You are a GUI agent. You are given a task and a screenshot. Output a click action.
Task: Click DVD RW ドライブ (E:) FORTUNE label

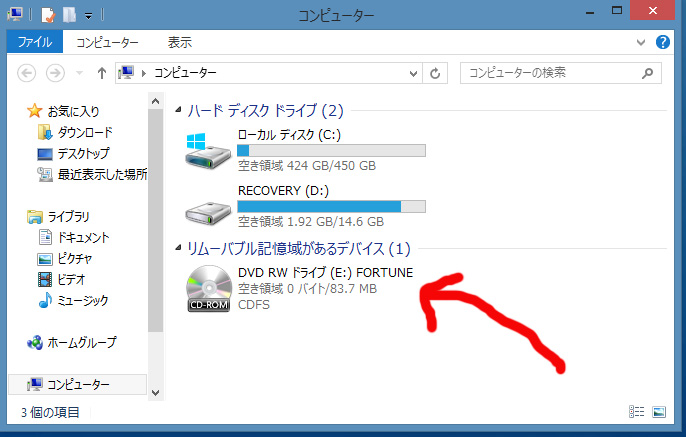pos(326,273)
